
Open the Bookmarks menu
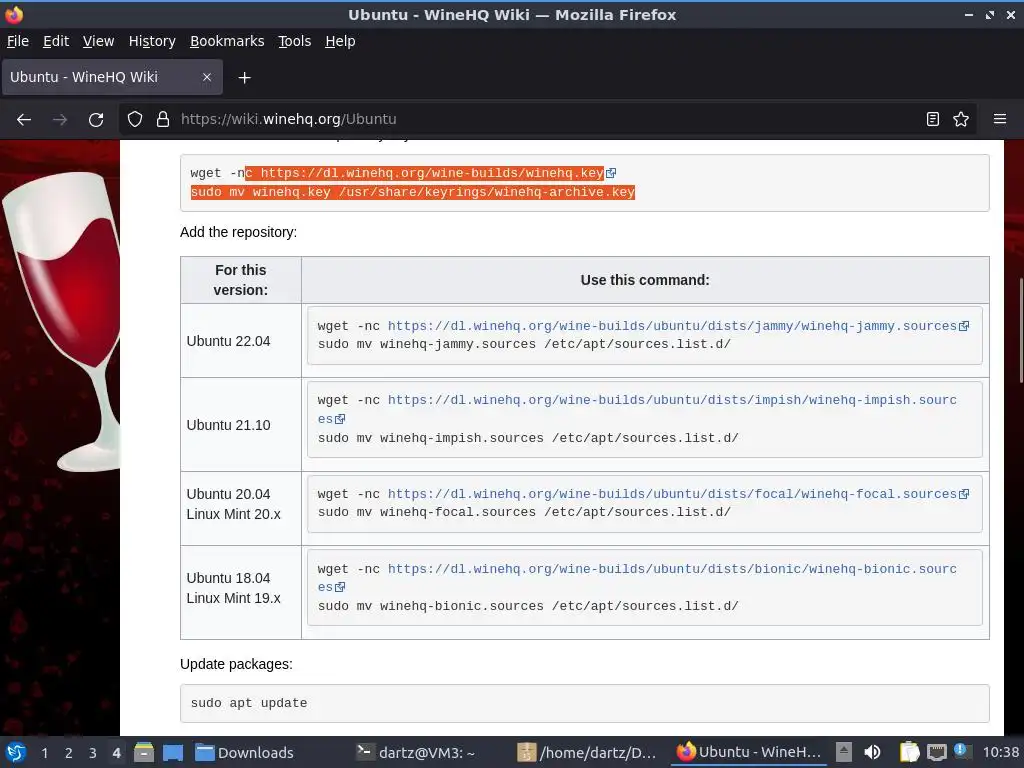pos(227,41)
